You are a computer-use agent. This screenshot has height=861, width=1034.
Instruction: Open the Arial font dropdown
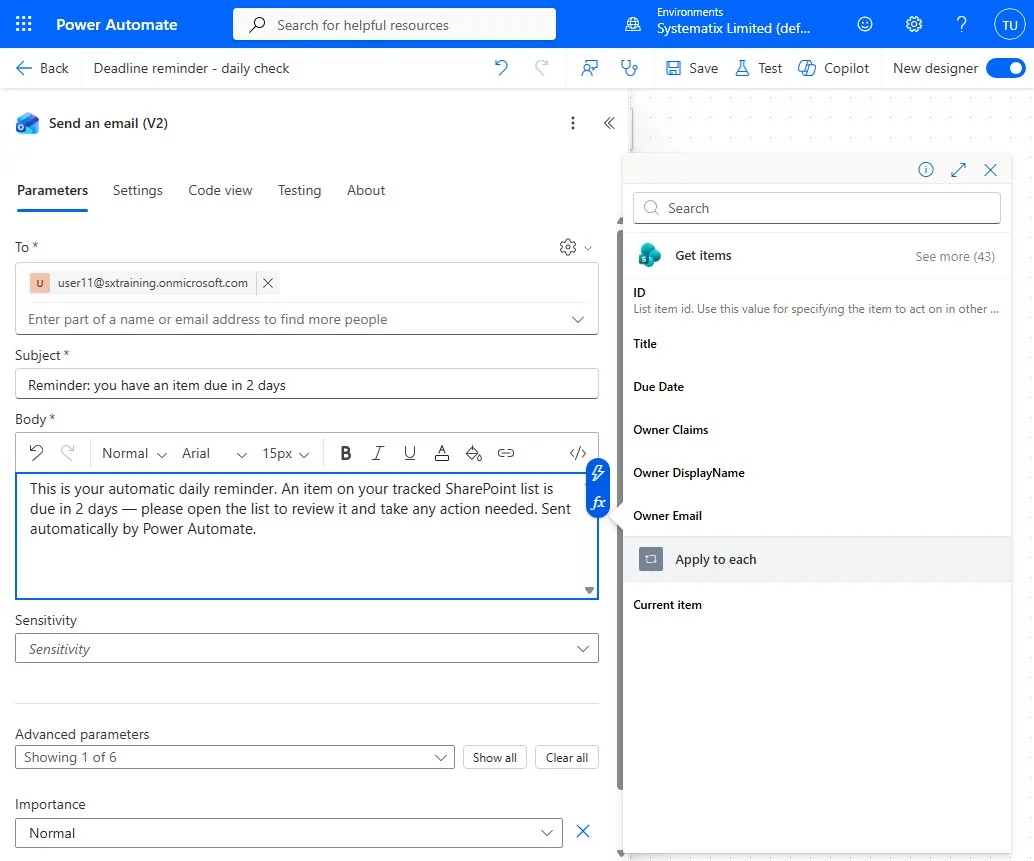click(214, 454)
